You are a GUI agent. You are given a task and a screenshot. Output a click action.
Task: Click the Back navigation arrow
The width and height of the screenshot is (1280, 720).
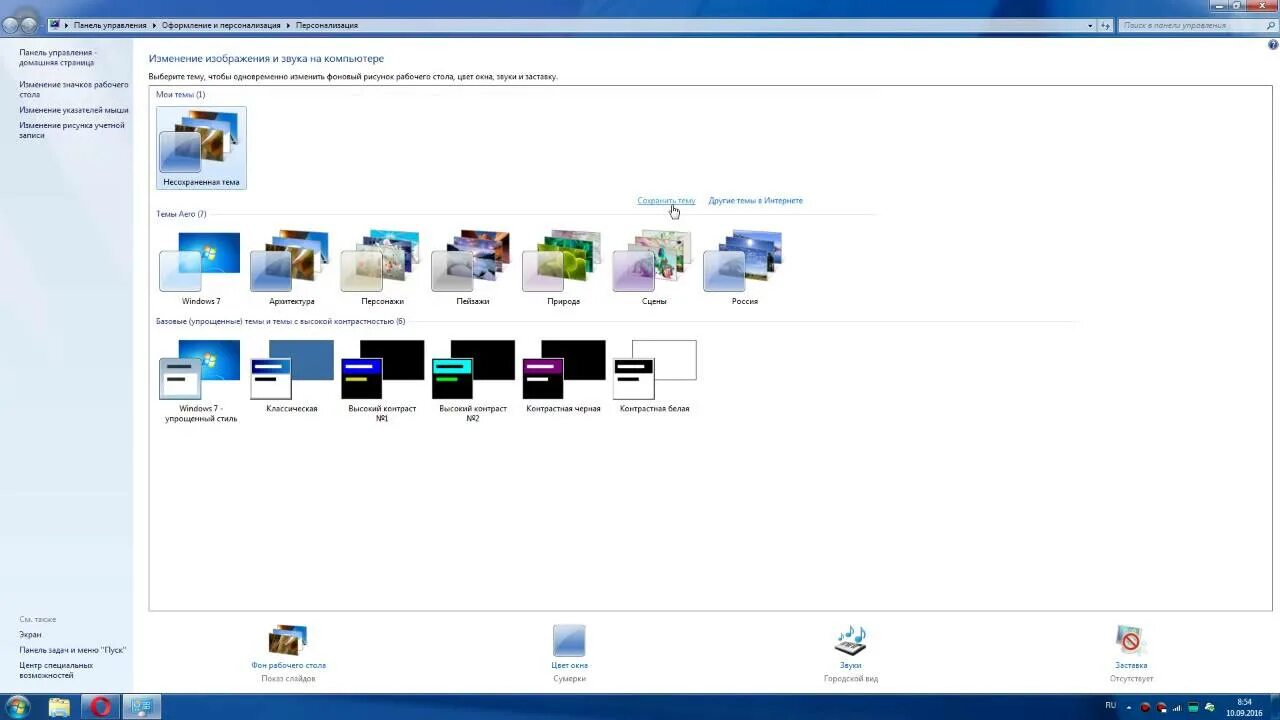pyautogui.click(x=11, y=25)
